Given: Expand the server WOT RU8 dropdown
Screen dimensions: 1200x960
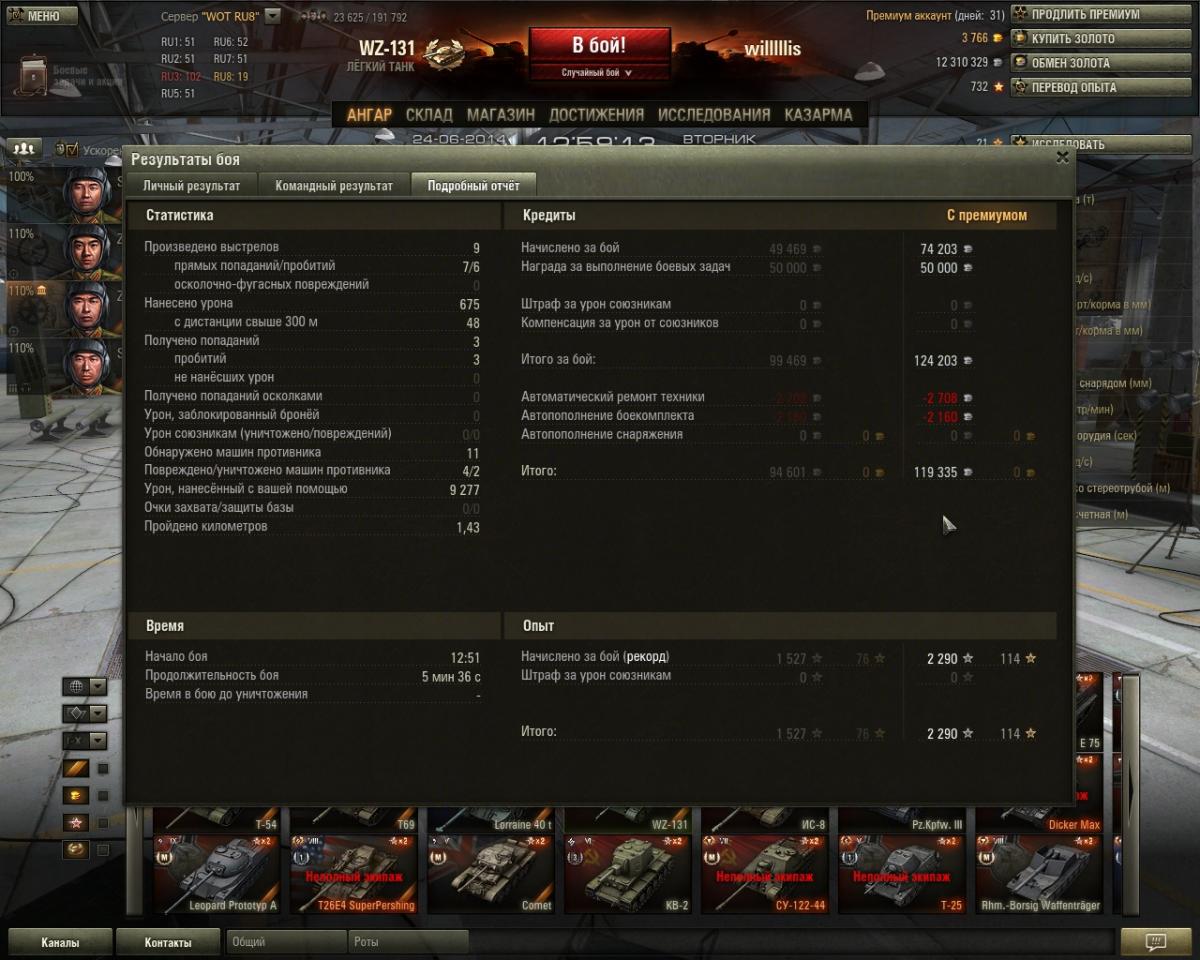Looking at the screenshot, I should [x=272, y=17].
